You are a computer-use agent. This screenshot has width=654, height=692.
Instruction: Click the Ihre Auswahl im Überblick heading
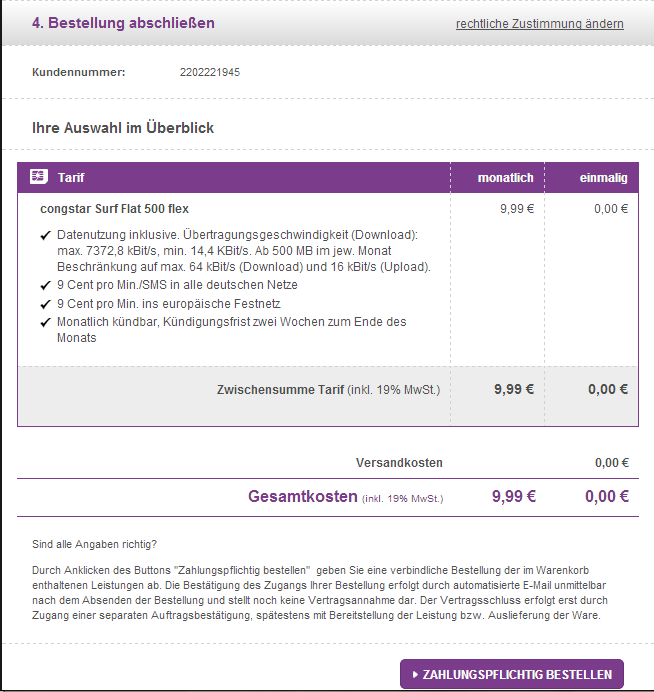123,128
